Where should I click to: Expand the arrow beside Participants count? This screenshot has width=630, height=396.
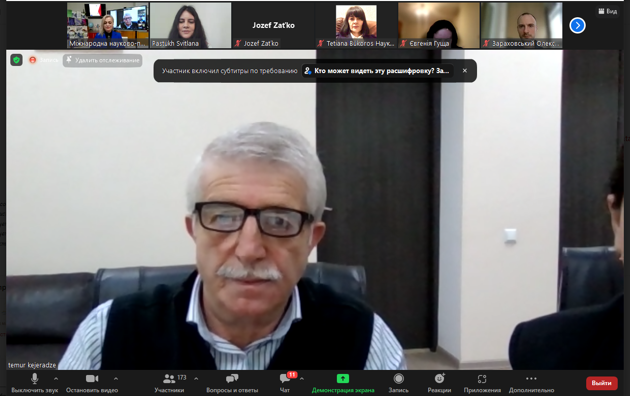click(x=196, y=379)
